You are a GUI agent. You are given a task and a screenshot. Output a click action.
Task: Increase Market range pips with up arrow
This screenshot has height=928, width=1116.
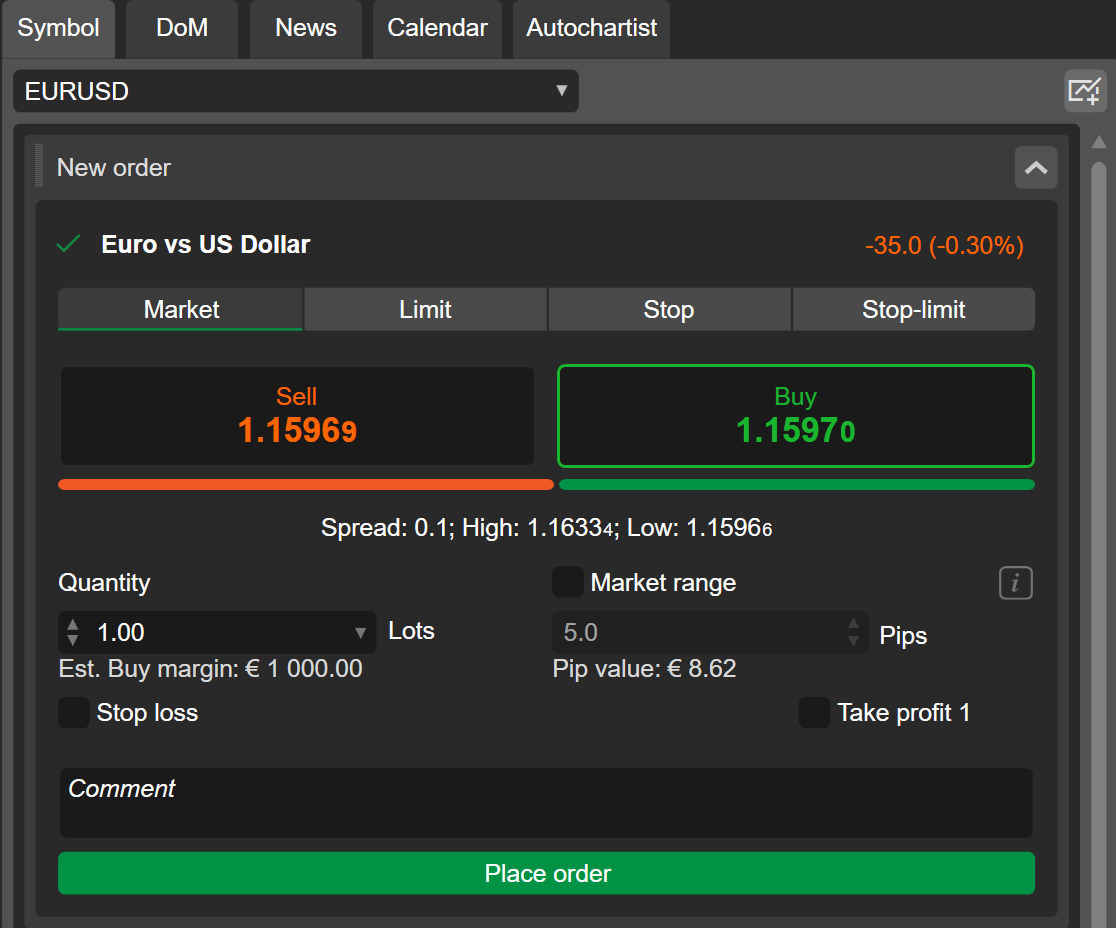(853, 624)
